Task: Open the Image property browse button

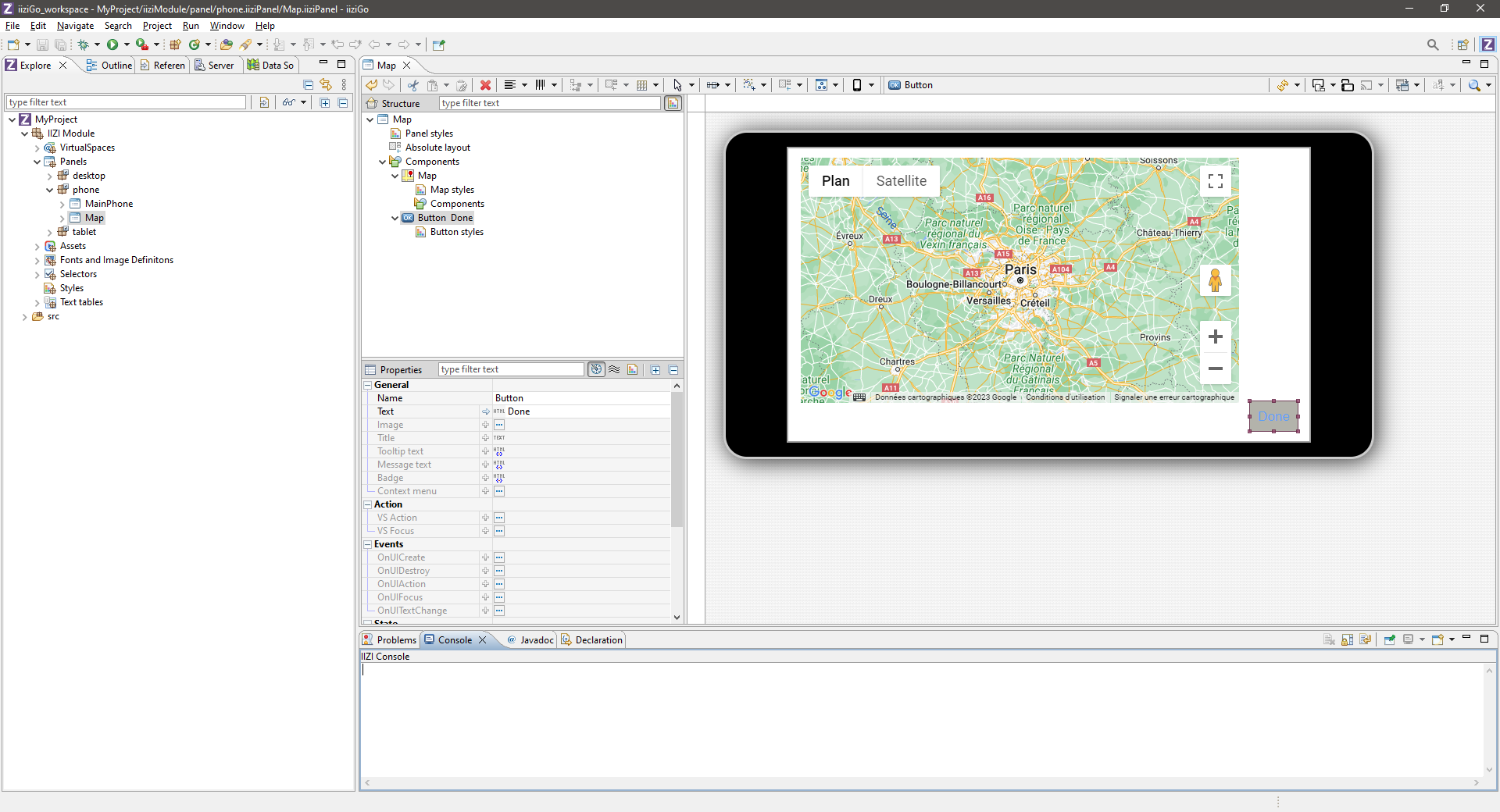Action: coord(499,425)
